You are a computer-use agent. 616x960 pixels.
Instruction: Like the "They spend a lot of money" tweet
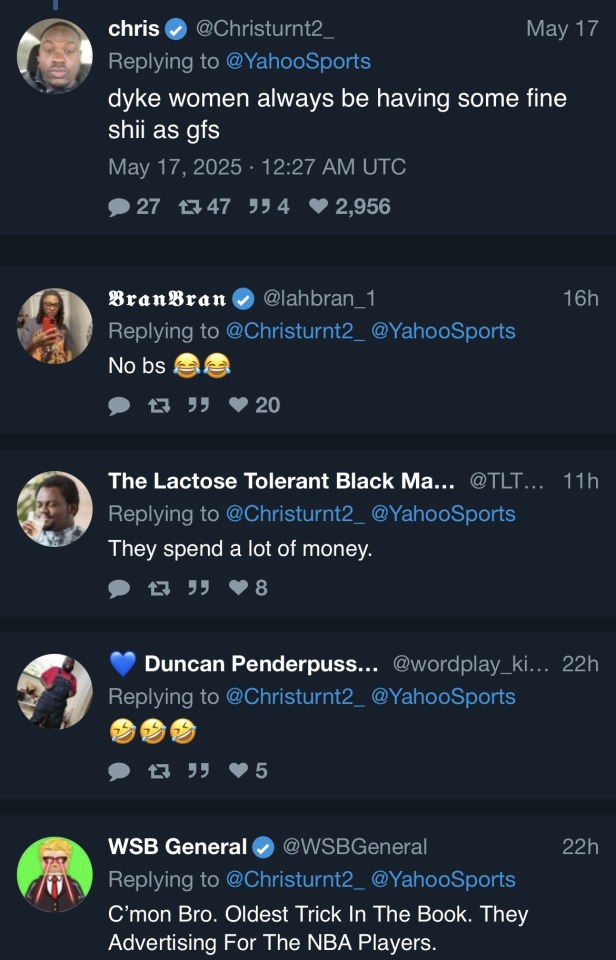pyautogui.click(x=238, y=588)
